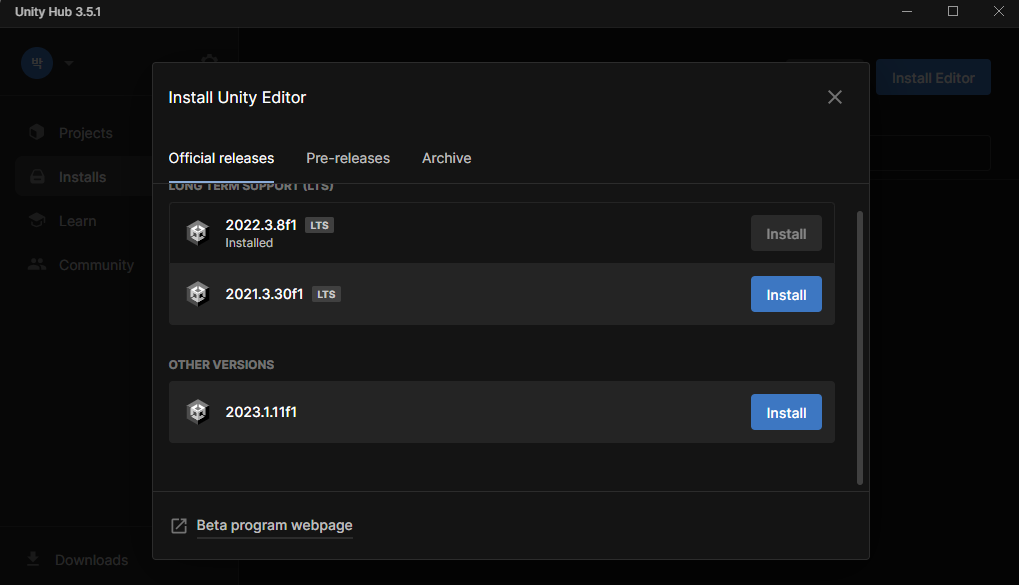Select the Official releases tab
The width and height of the screenshot is (1019, 585).
click(x=221, y=158)
